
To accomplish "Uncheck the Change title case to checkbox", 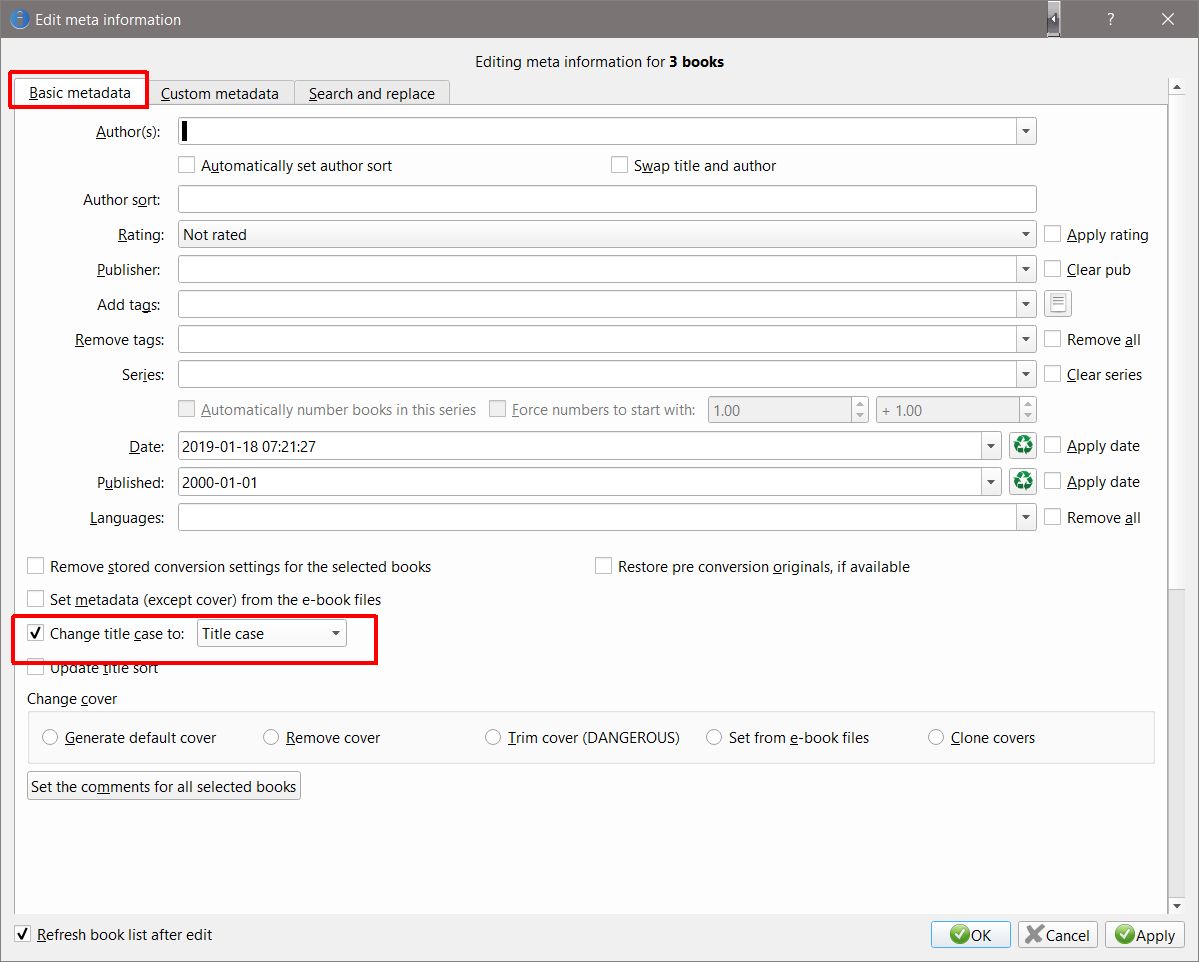I will [35, 633].
